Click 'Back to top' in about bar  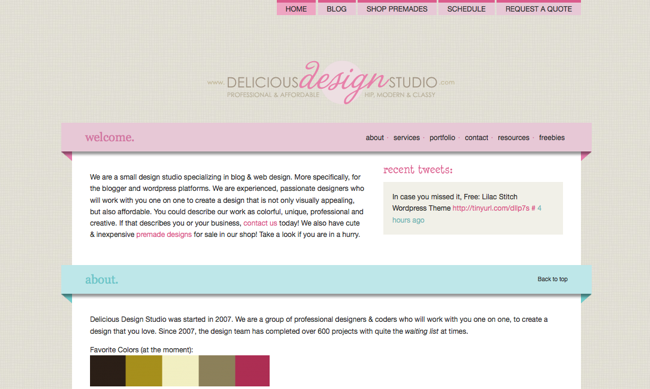click(553, 279)
